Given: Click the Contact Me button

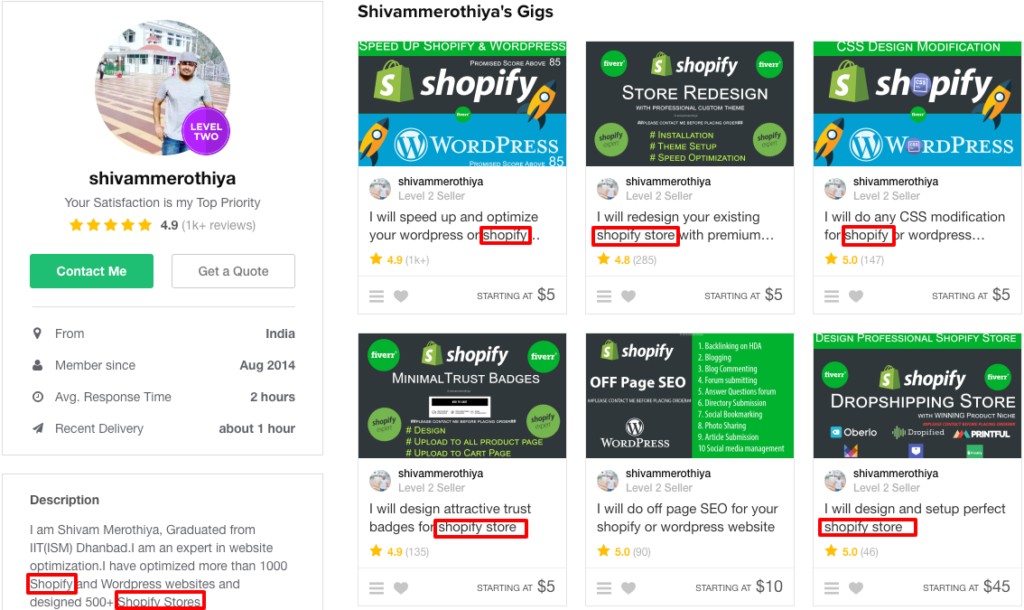Looking at the screenshot, I should [x=91, y=271].
